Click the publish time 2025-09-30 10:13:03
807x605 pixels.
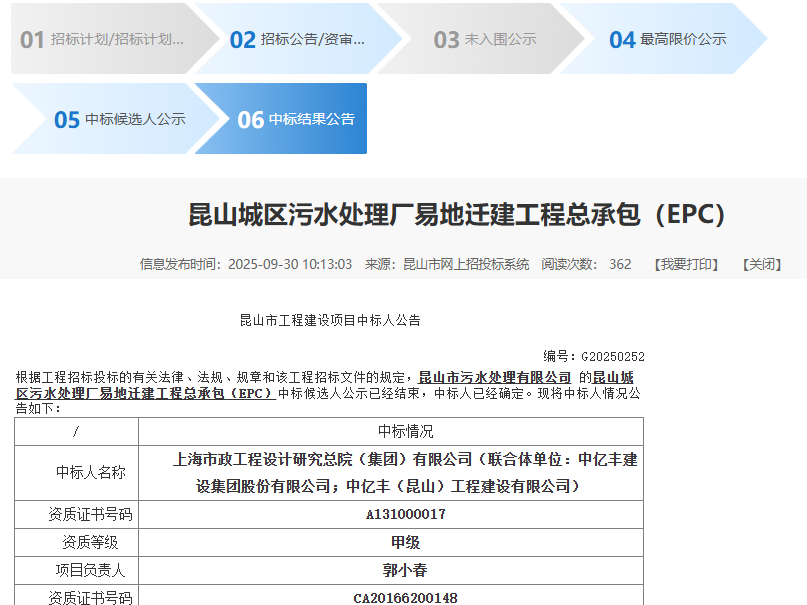(x=290, y=264)
